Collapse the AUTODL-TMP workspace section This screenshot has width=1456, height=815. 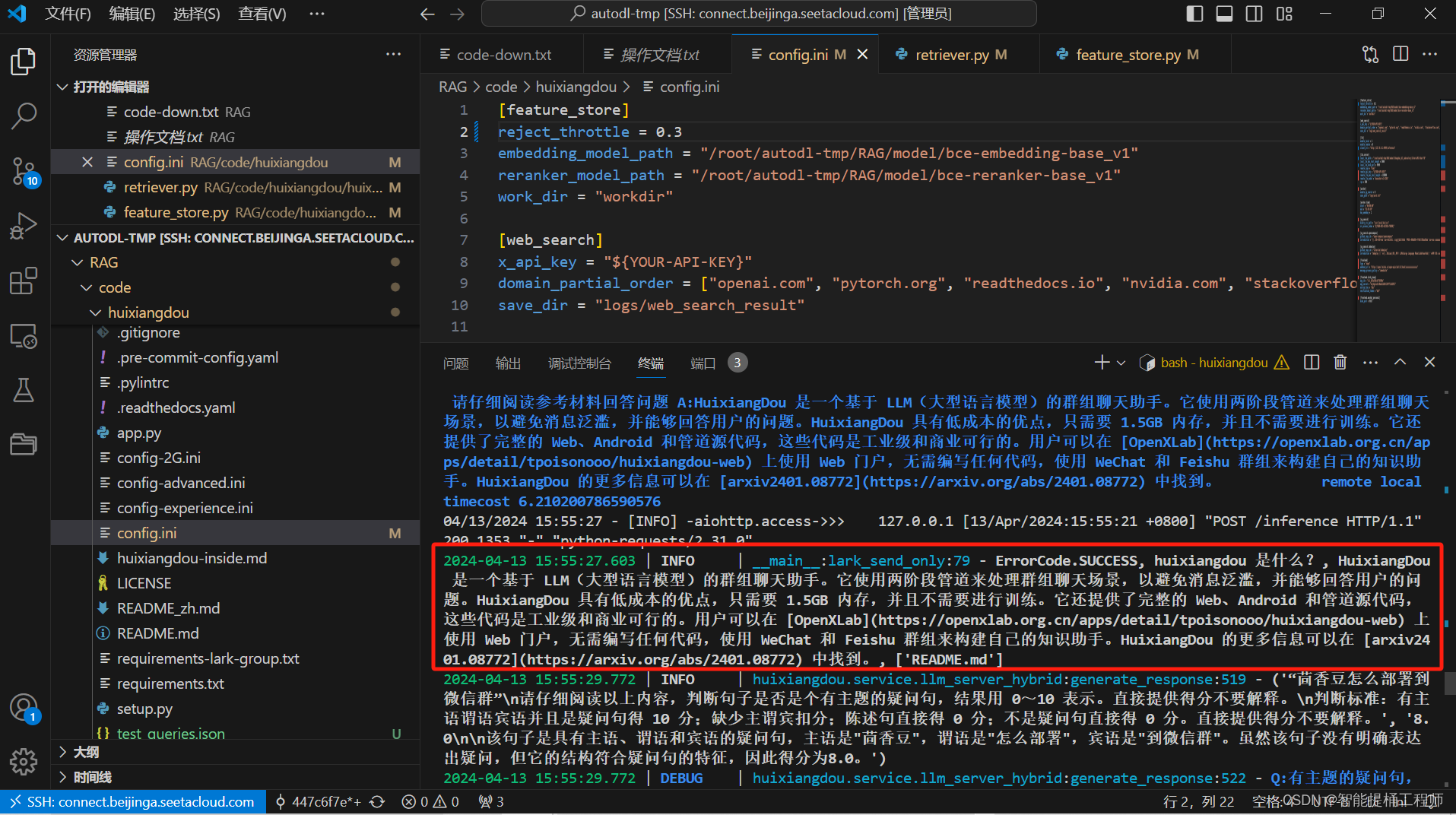click(x=236, y=238)
